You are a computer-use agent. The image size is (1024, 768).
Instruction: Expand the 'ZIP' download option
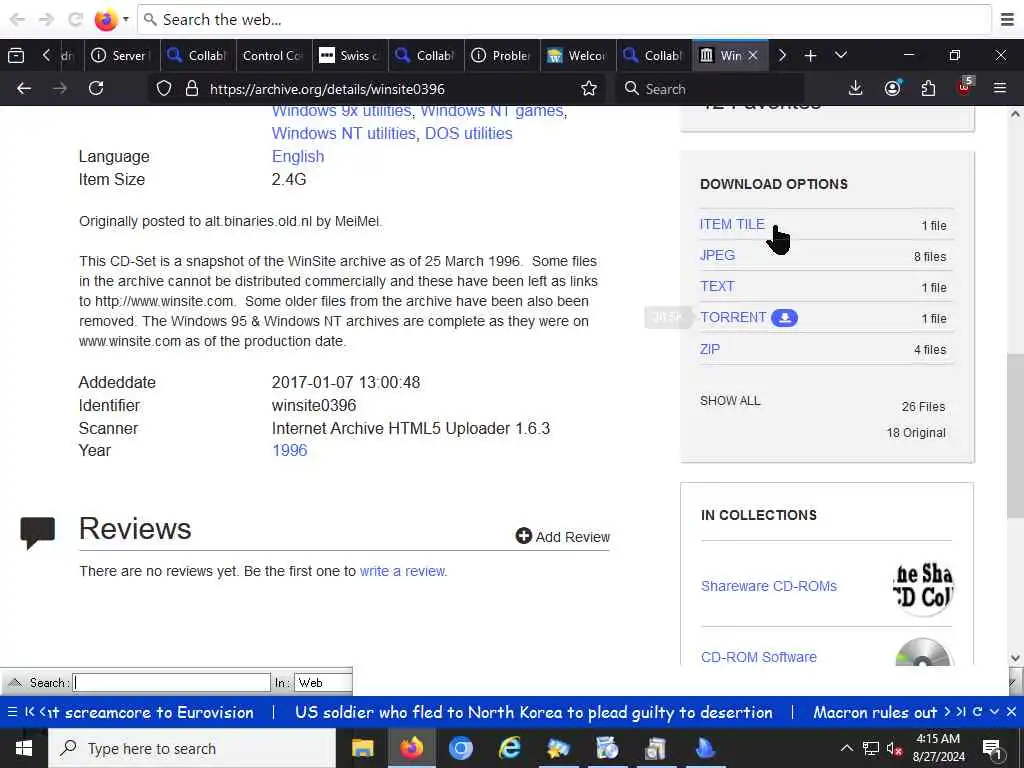click(710, 349)
